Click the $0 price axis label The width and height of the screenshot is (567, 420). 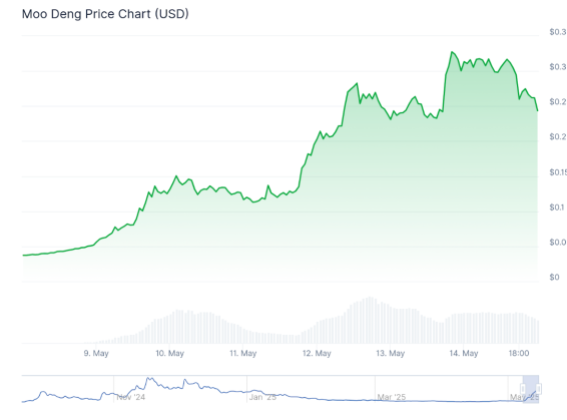click(x=554, y=277)
